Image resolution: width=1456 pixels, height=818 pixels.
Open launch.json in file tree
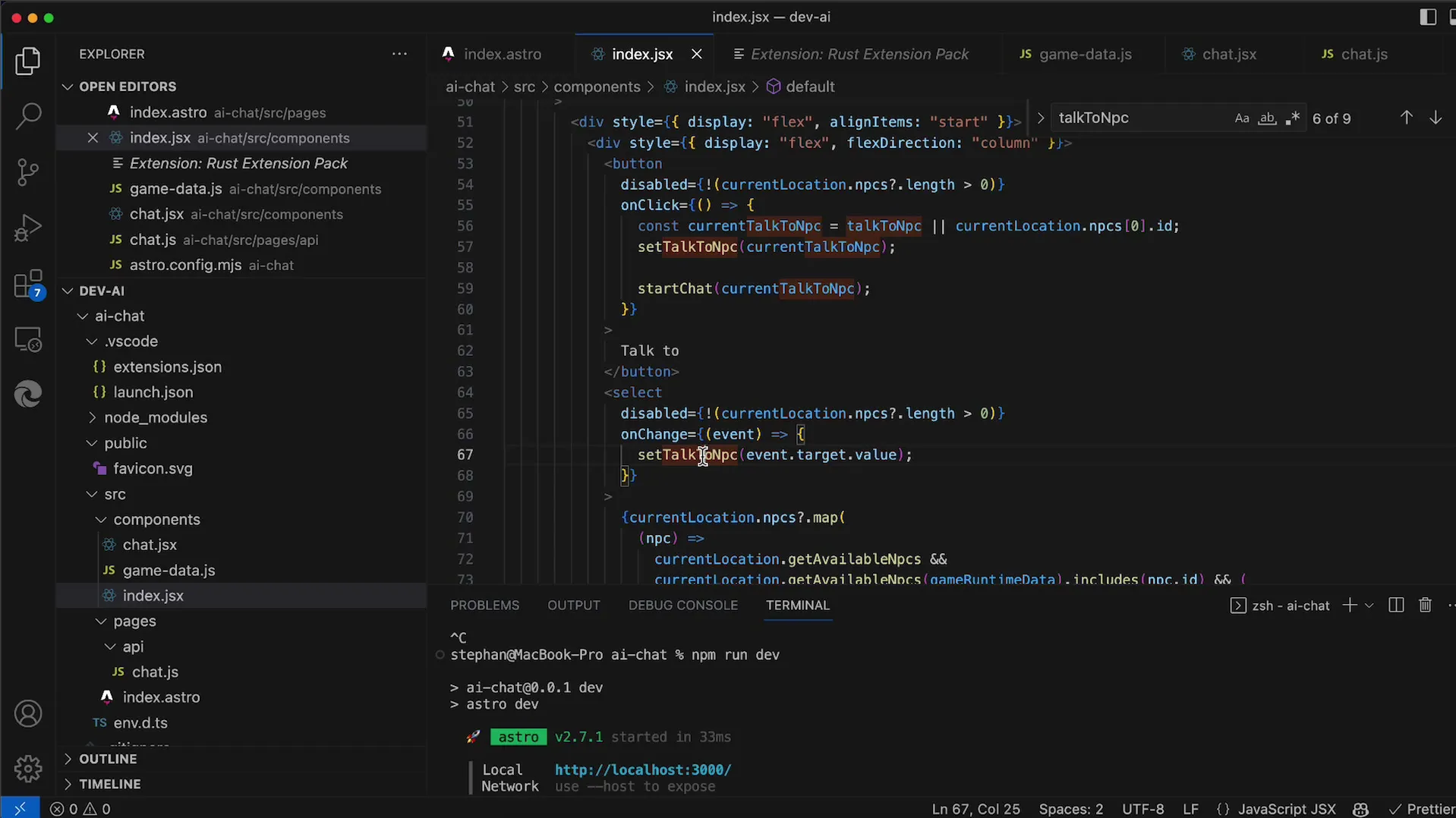coord(153,392)
